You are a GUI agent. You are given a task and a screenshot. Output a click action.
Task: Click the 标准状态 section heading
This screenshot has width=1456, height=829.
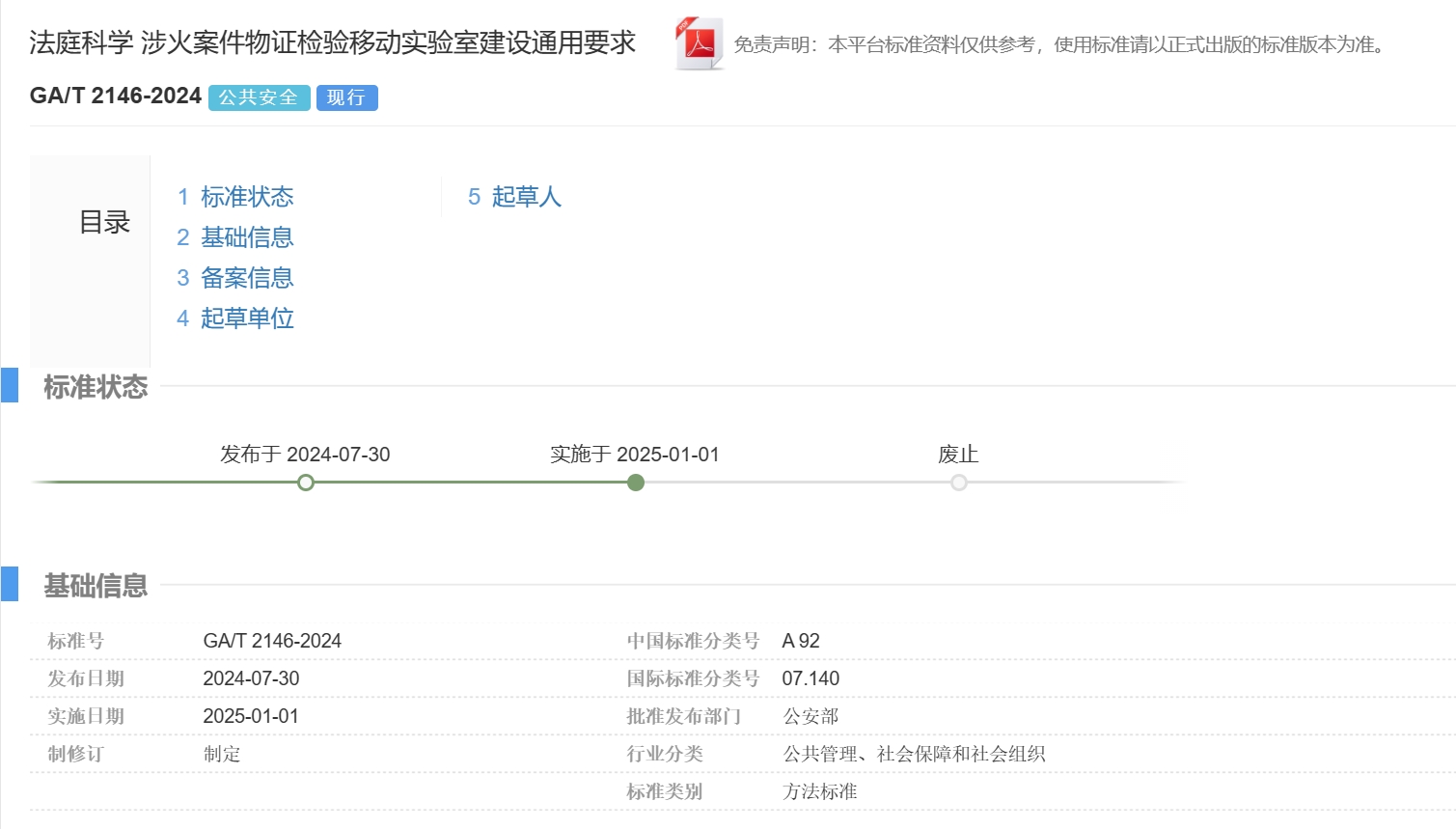point(96,387)
